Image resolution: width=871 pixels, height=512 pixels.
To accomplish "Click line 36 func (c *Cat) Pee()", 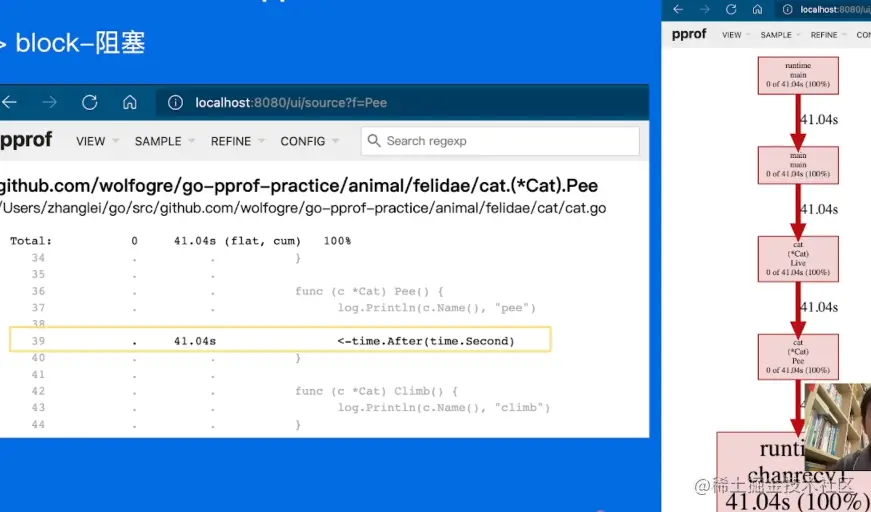I will (369, 291).
